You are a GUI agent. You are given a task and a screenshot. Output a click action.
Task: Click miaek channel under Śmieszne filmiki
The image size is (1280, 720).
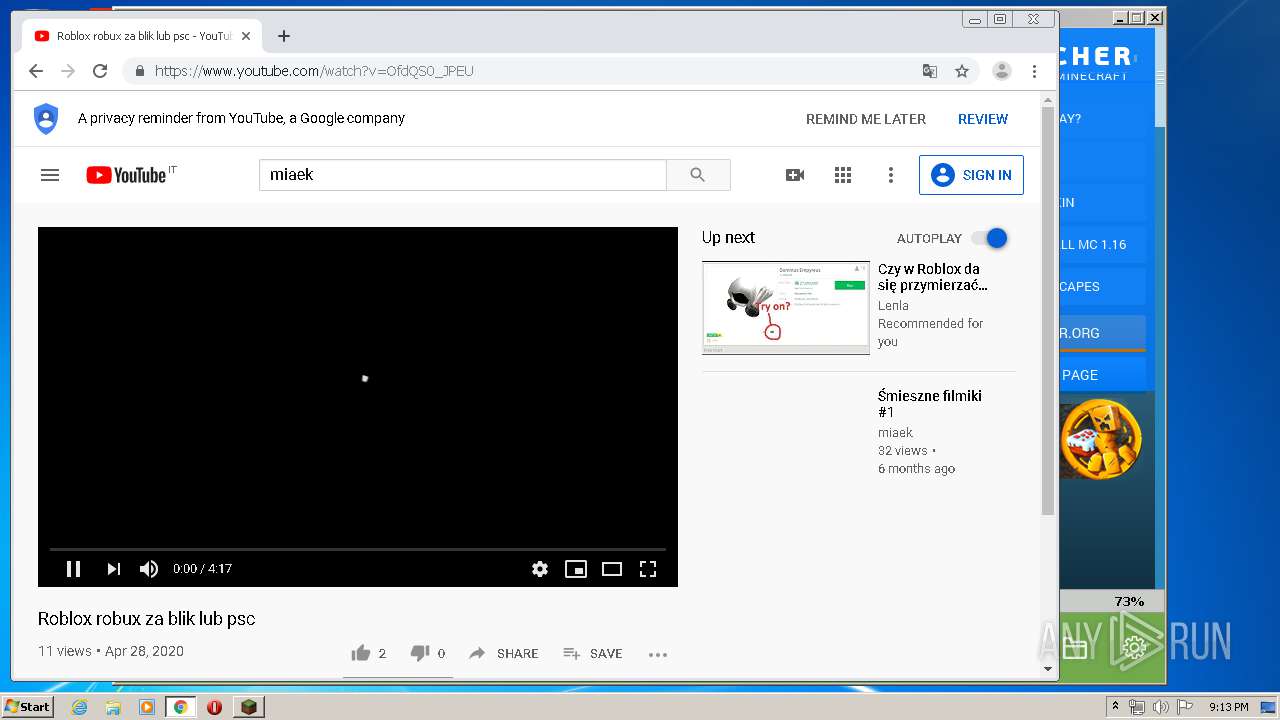(x=895, y=433)
